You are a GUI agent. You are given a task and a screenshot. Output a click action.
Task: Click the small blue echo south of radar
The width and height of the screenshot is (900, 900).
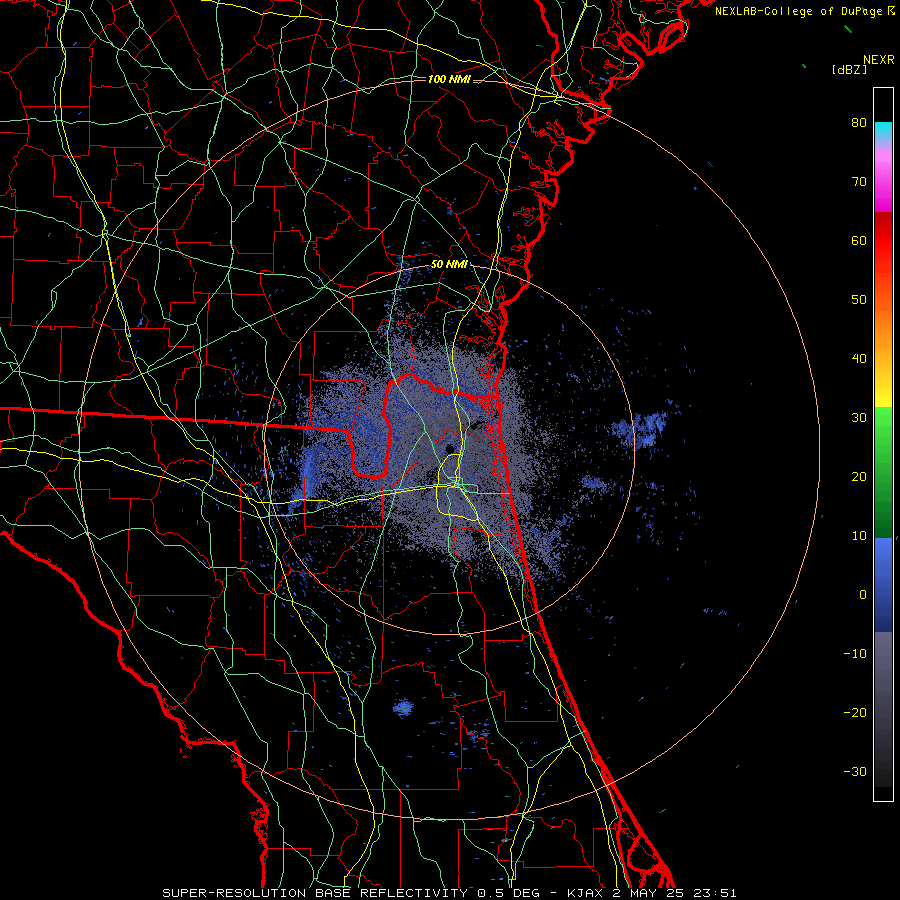coord(404,708)
